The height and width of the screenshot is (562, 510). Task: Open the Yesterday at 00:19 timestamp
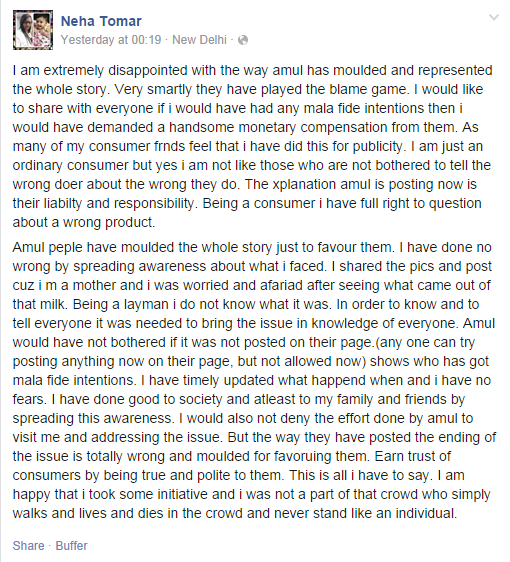(x=111, y=39)
